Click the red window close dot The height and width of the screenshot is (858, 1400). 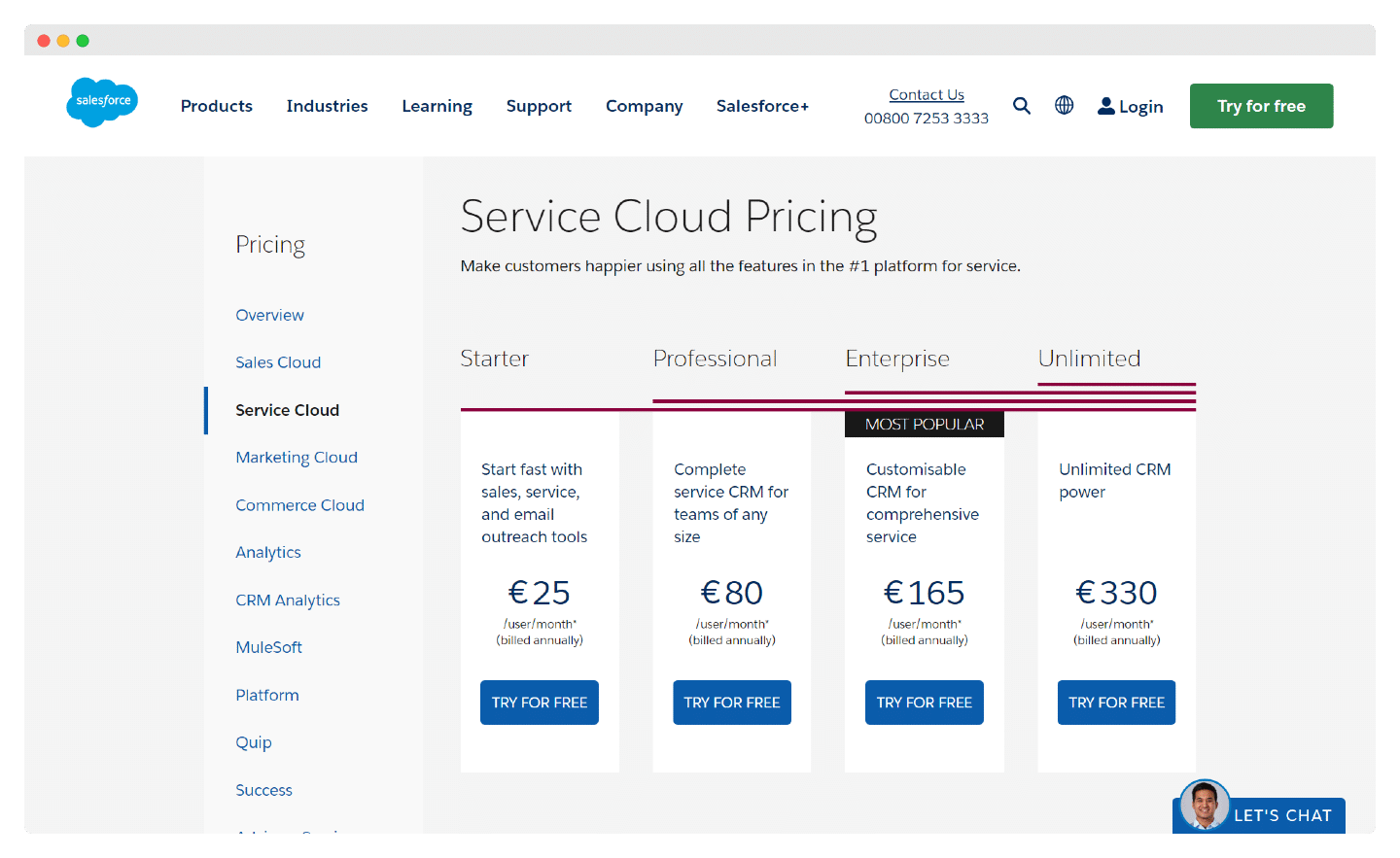[44, 41]
